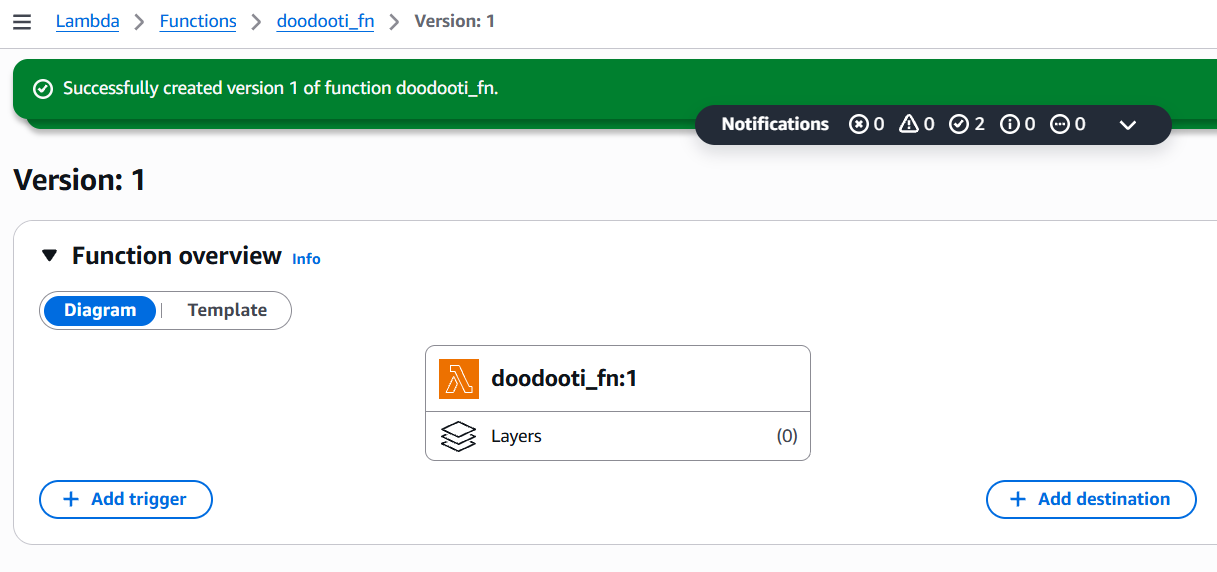Click the Add destination button

pyautogui.click(x=1091, y=499)
